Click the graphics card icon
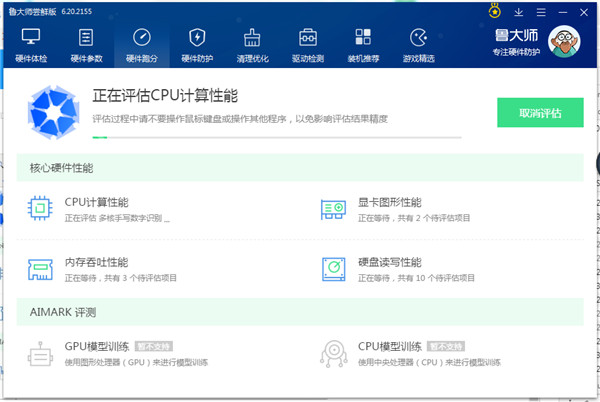Image resolution: width=600 pixels, height=402 pixels. [x=333, y=209]
